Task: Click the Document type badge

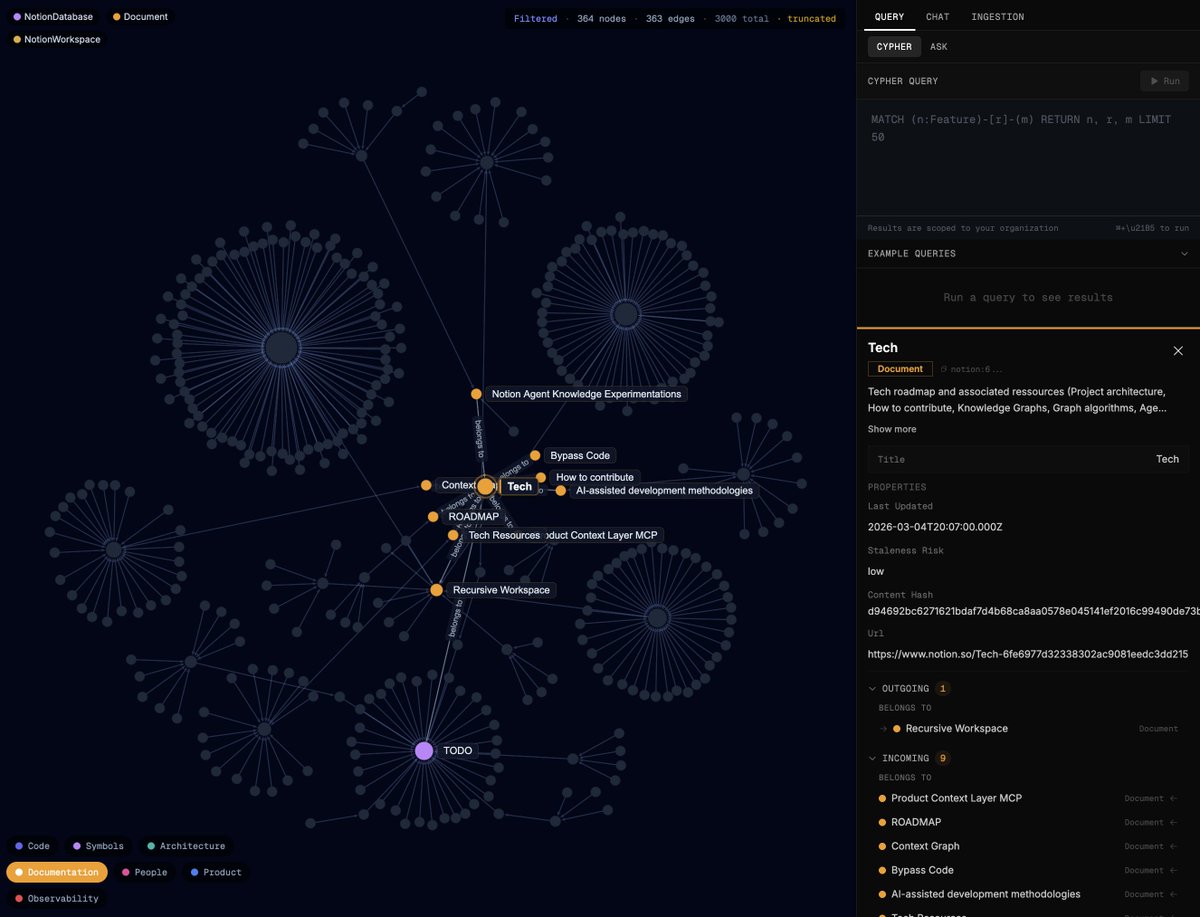Action: [x=900, y=369]
